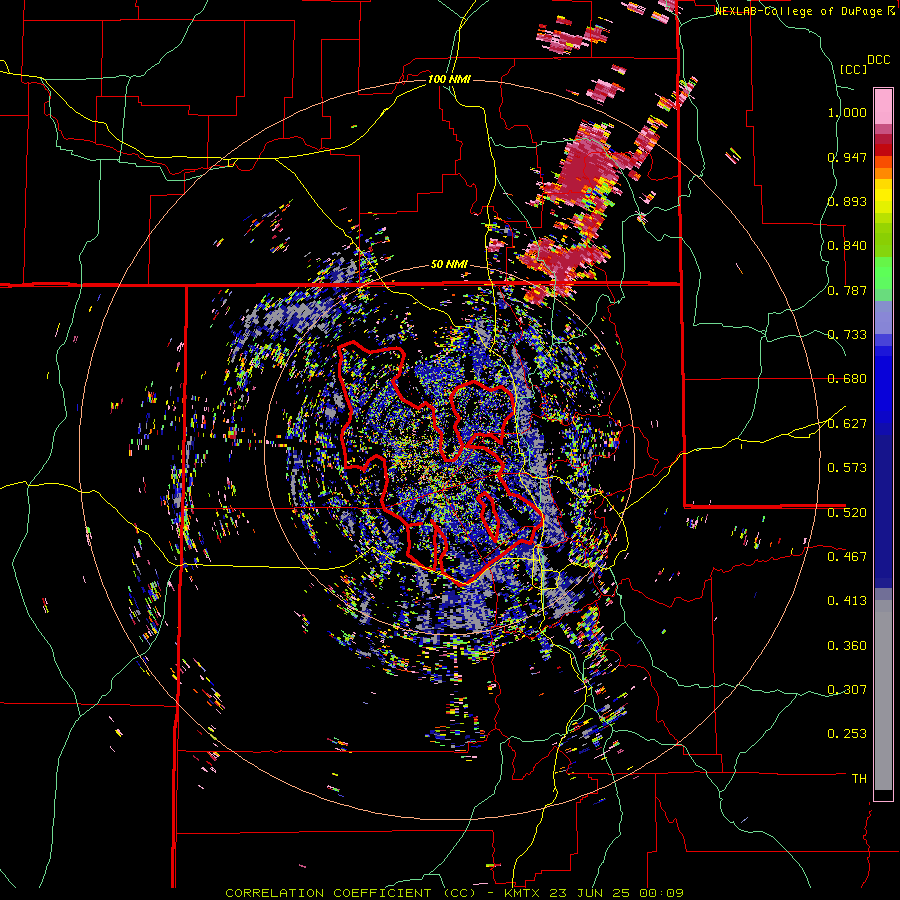Click the TH threshold label
This screenshot has width=900, height=900.
click(x=859, y=779)
